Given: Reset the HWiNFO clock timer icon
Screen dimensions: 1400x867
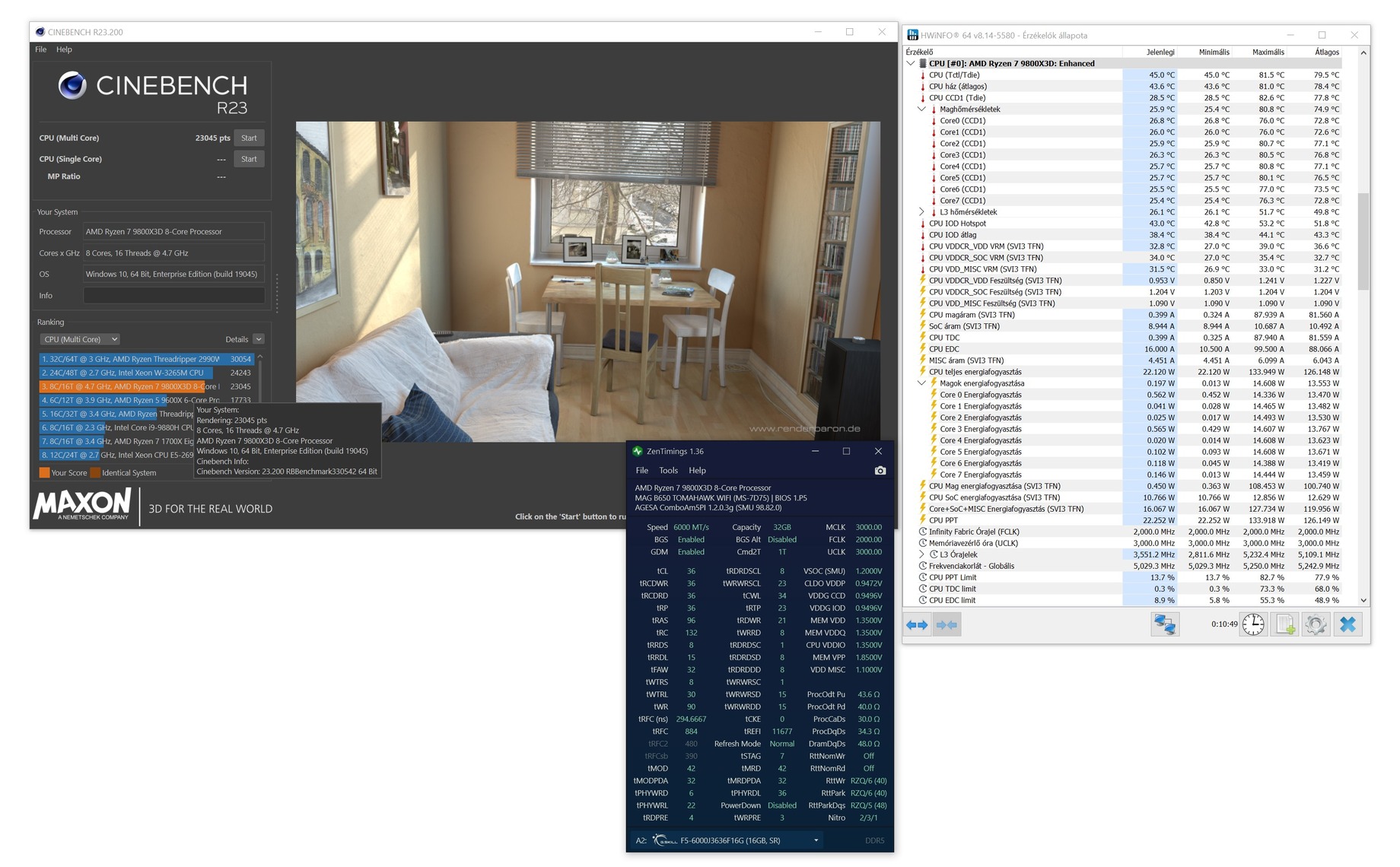Looking at the screenshot, I should coord(1253,624).
